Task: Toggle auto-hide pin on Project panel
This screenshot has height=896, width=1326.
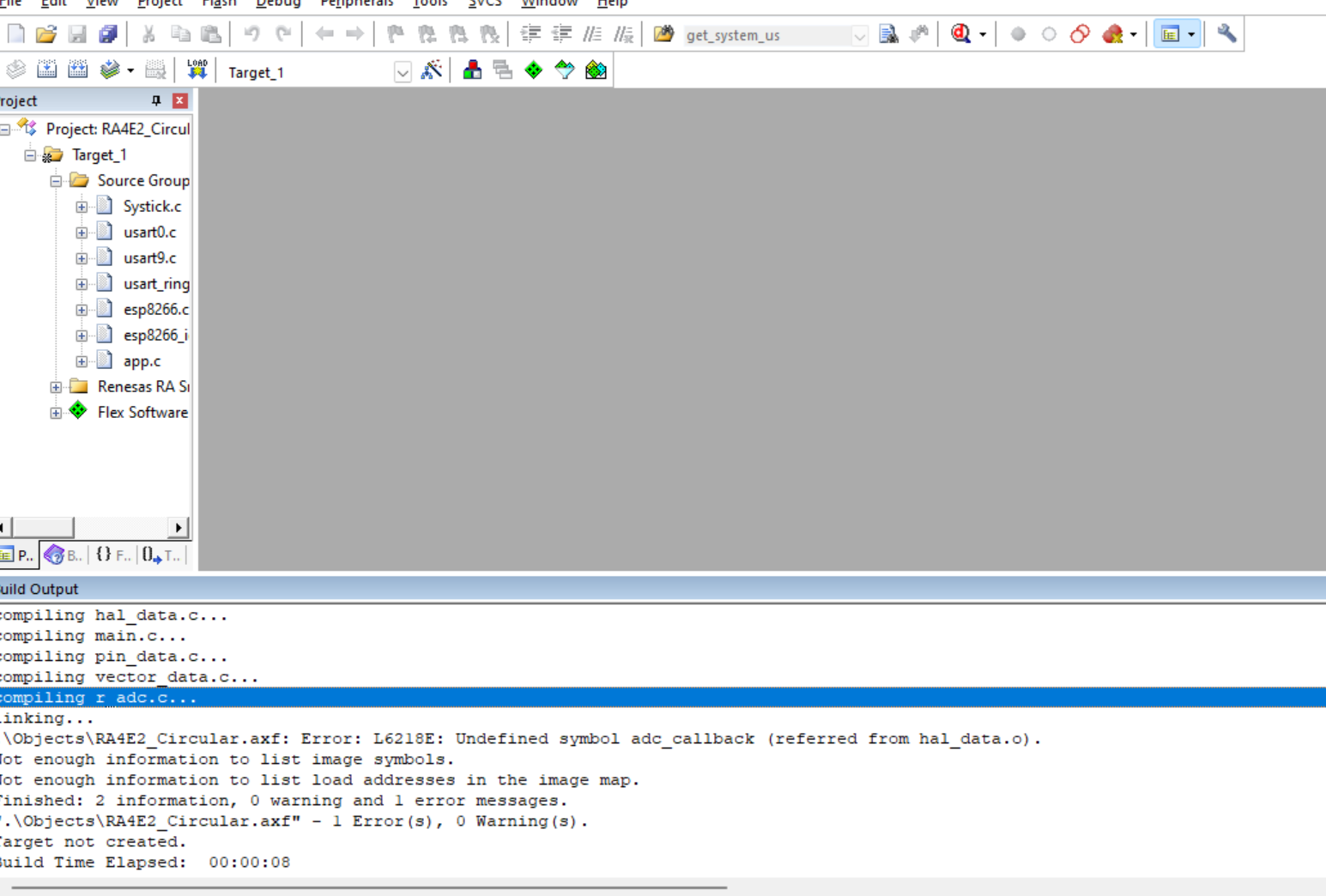Action: pos(156,100)
